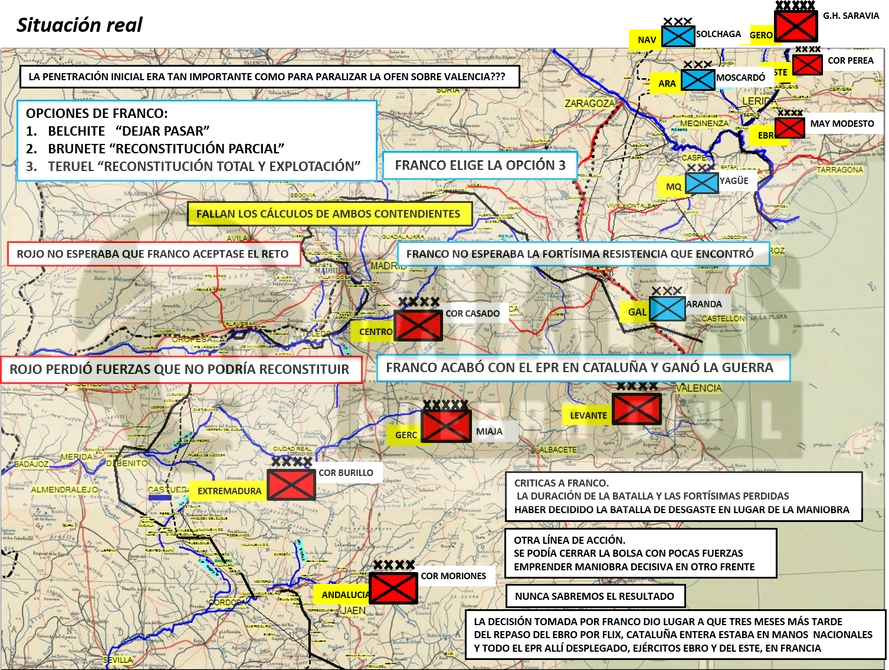
Task: Select the 'LA PENETRACIÓN INICIAL' question box
Action: pyautogui.click(x=270, y=77)
